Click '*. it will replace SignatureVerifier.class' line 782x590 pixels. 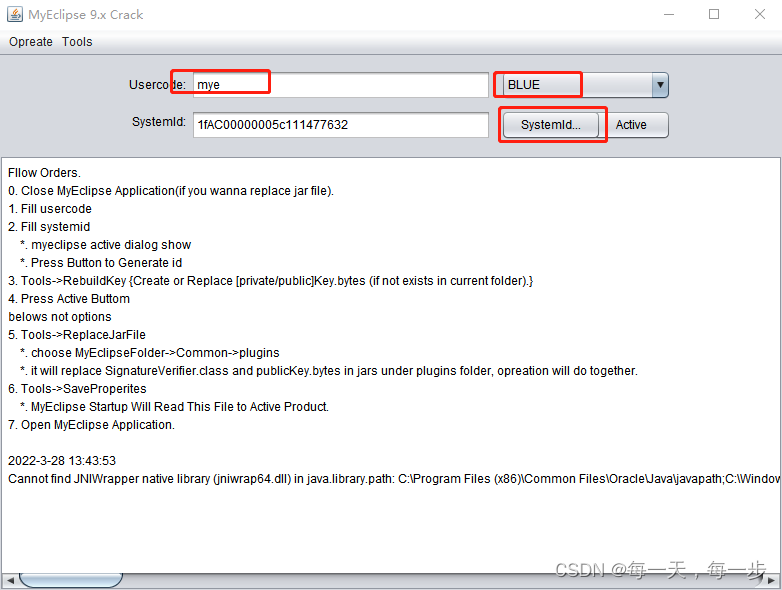tap(329, 371)
